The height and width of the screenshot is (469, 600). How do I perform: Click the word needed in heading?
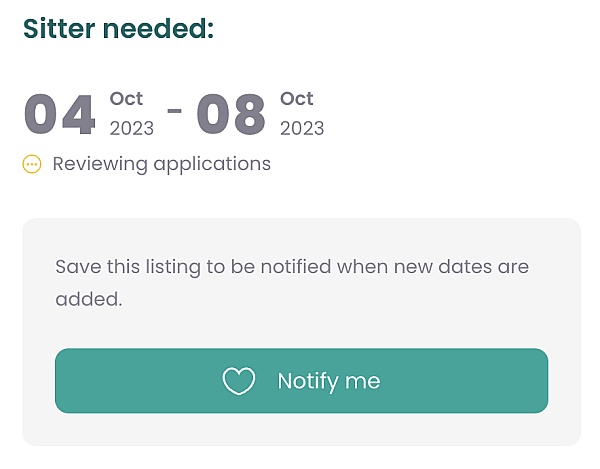pos(158,29)
